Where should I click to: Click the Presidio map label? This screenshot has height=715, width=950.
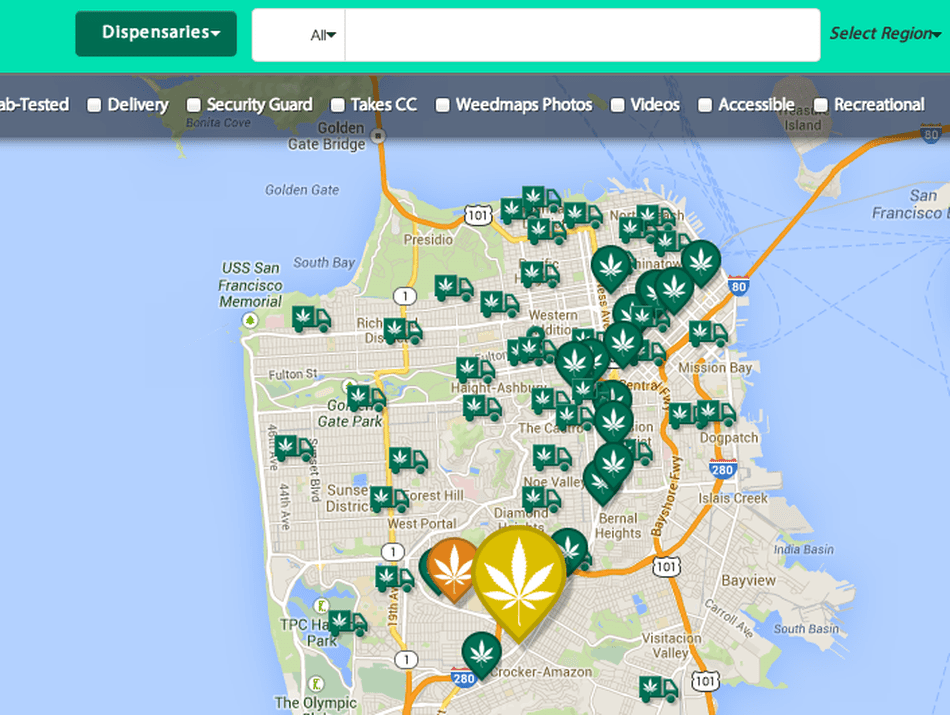(x=428, y=240)
